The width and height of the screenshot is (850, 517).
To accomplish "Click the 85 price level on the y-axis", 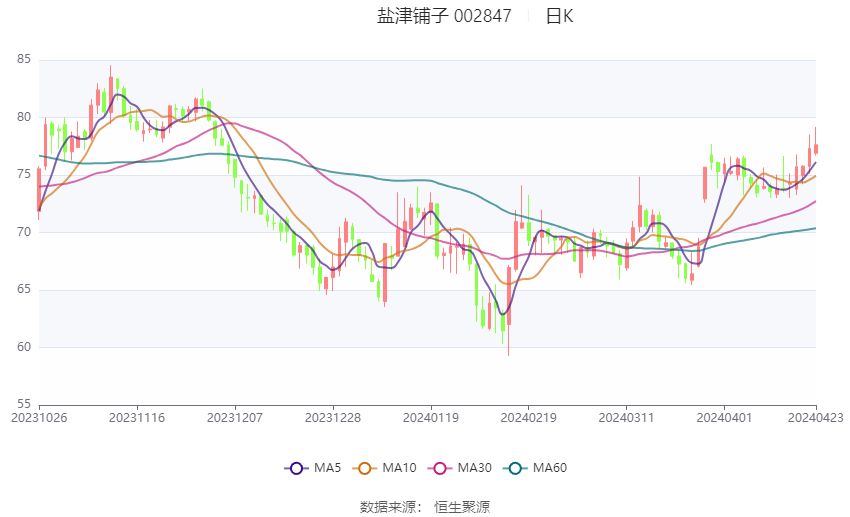I will point(24,60).
